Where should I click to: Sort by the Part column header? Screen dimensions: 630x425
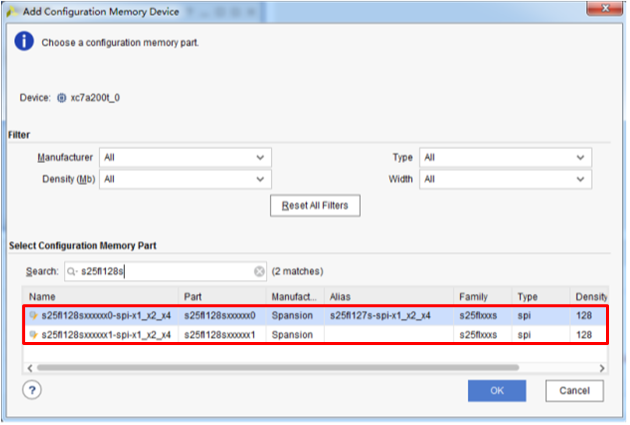(223, 297)
